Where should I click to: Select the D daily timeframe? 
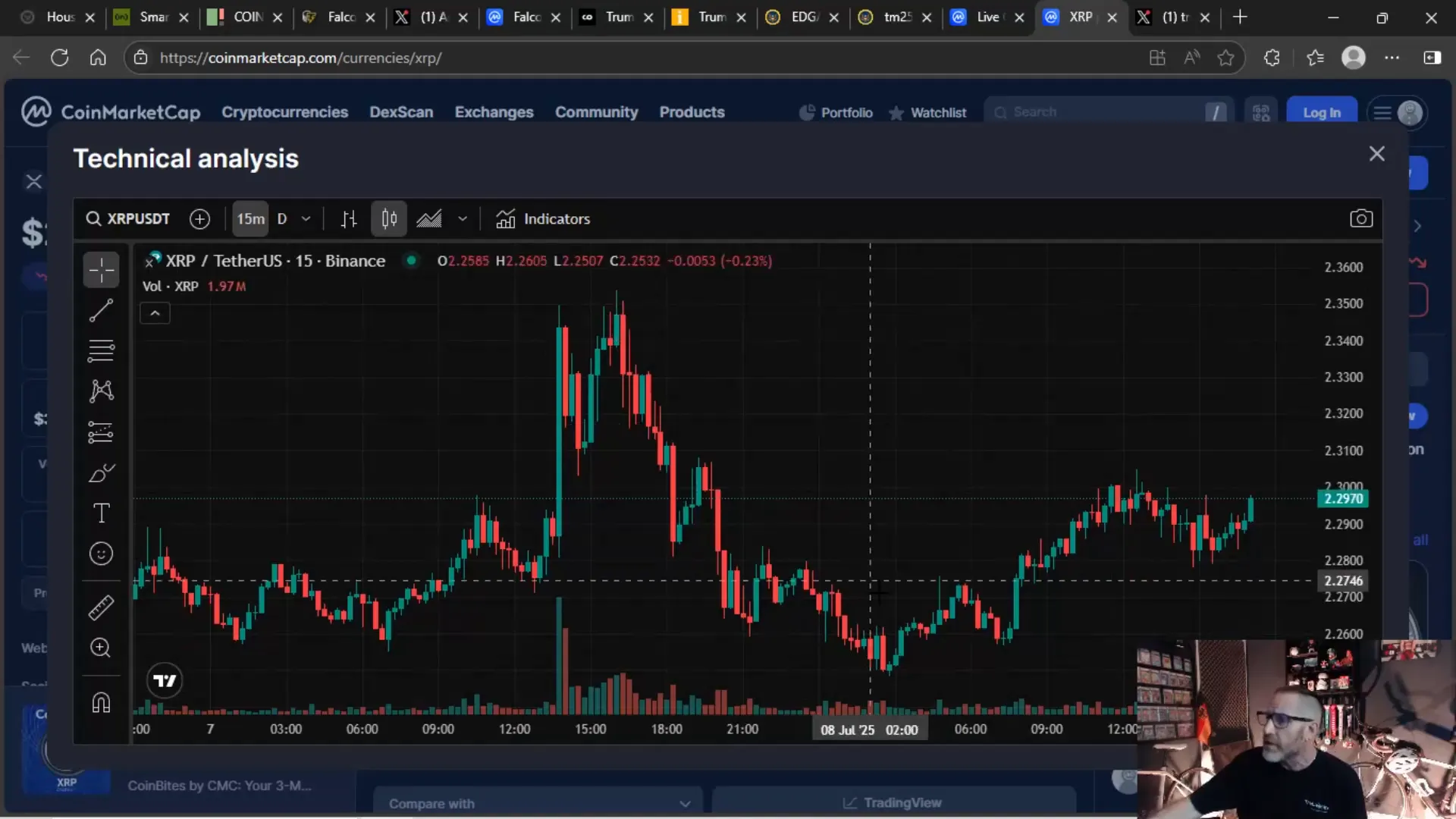pos(282,219)
